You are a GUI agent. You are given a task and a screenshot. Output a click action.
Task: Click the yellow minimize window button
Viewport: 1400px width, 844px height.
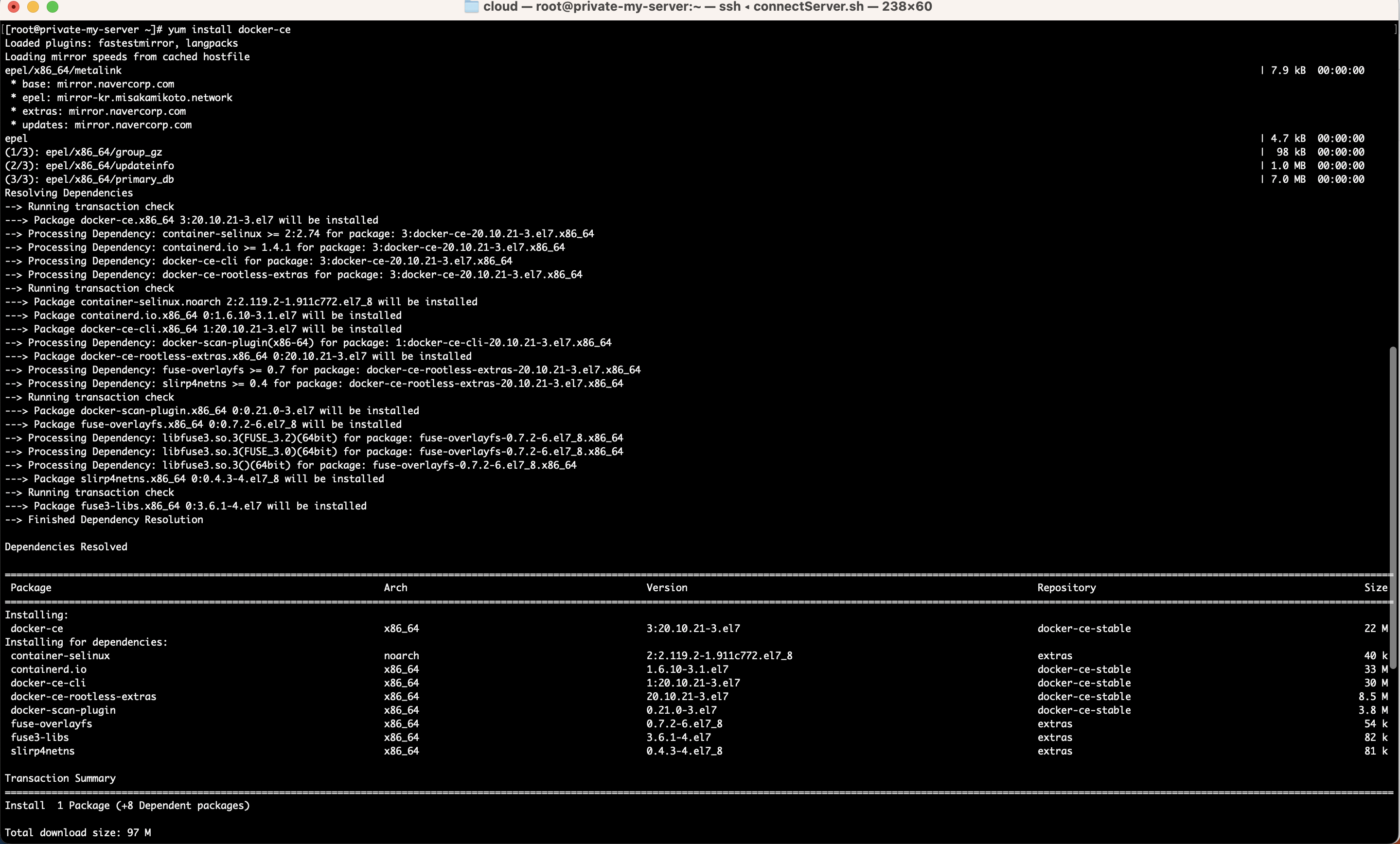coord(33,7)
